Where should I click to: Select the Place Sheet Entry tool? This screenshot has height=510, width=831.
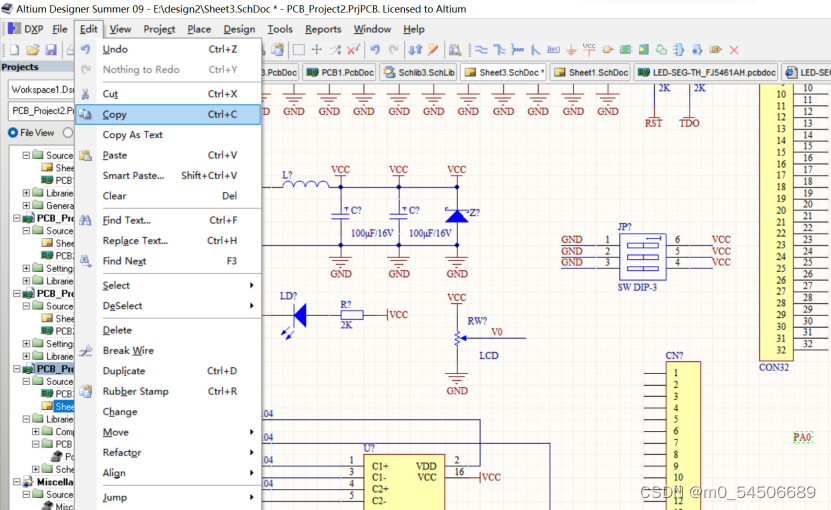tap(643, 50)
